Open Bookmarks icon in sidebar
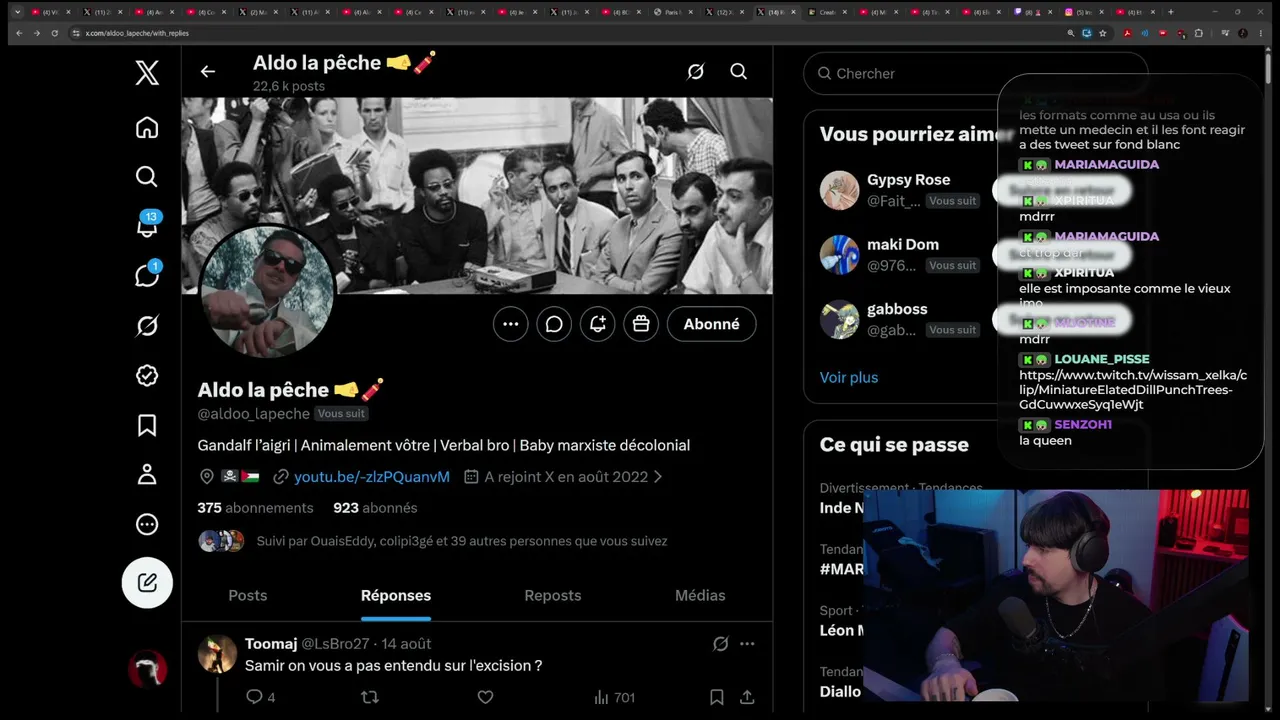This screenshot has height=720, width=1280. pyautogui.click(x=147, y=426)
